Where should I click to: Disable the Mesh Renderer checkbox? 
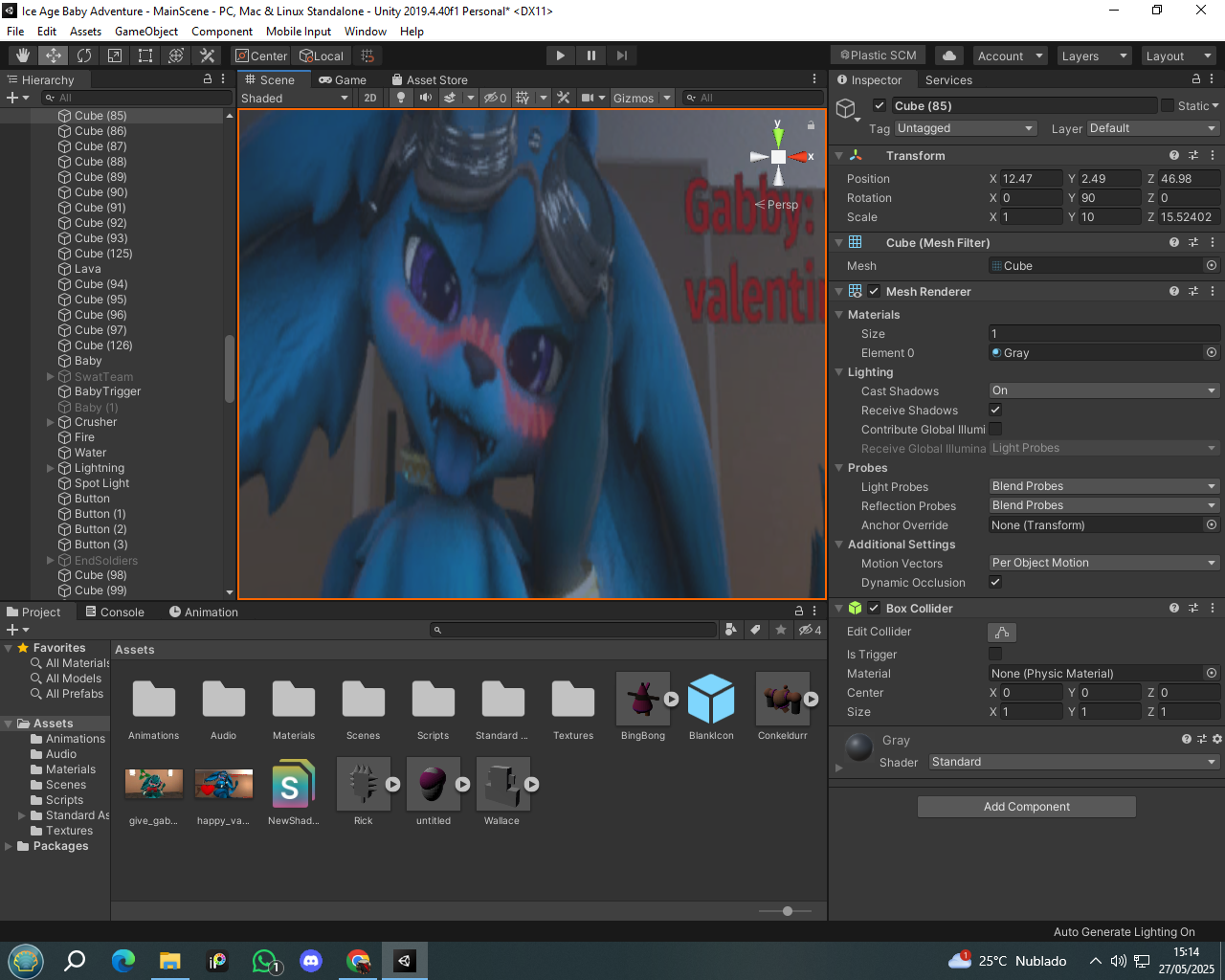[x=874, y=291]
